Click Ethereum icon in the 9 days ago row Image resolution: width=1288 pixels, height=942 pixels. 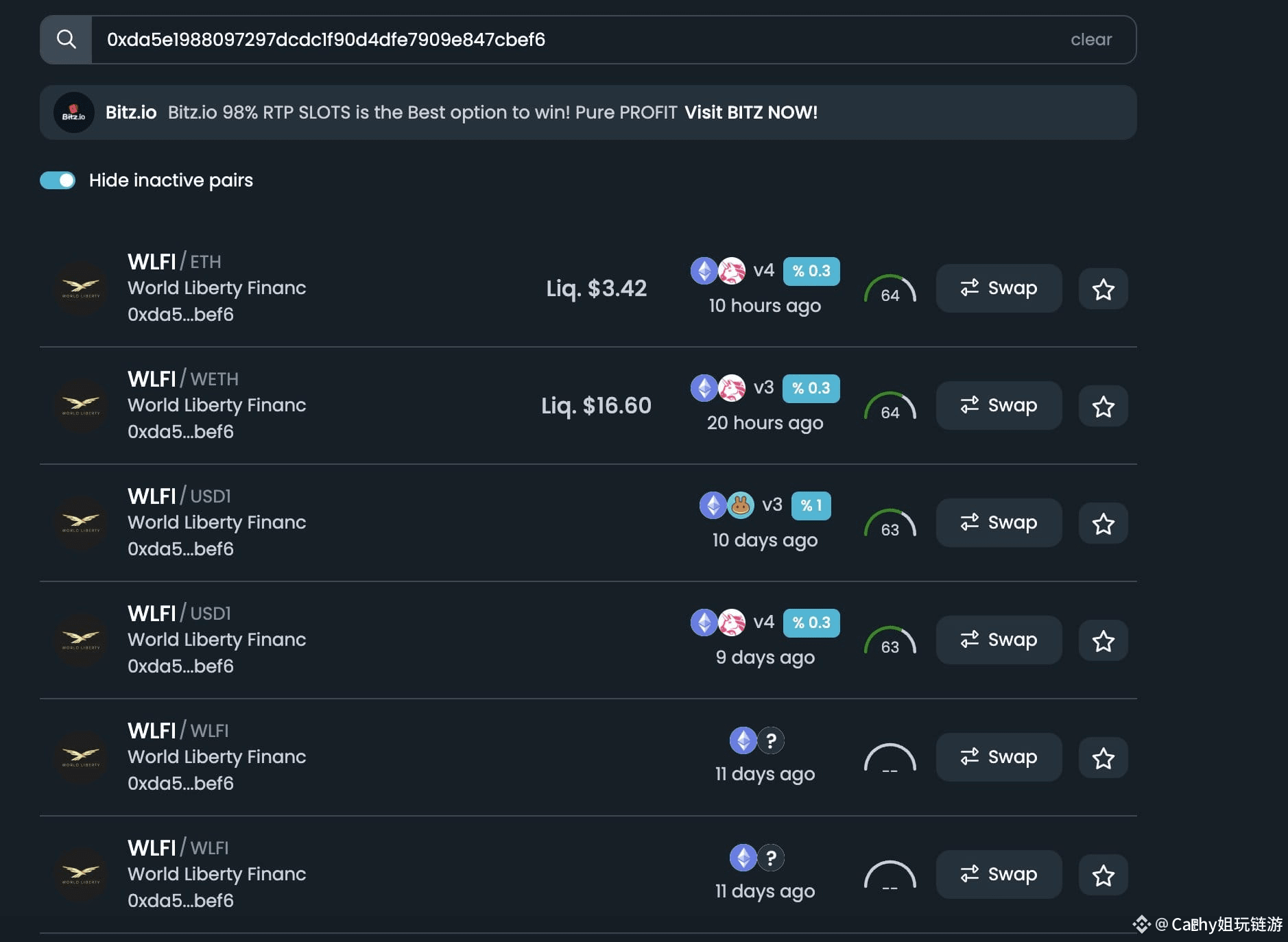(704, 623)
